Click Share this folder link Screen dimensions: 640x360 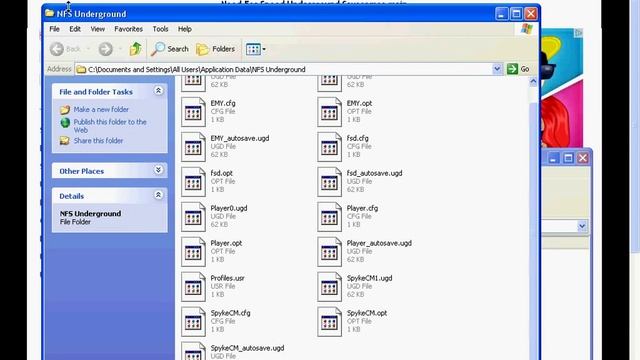click(x=98, y=140)
